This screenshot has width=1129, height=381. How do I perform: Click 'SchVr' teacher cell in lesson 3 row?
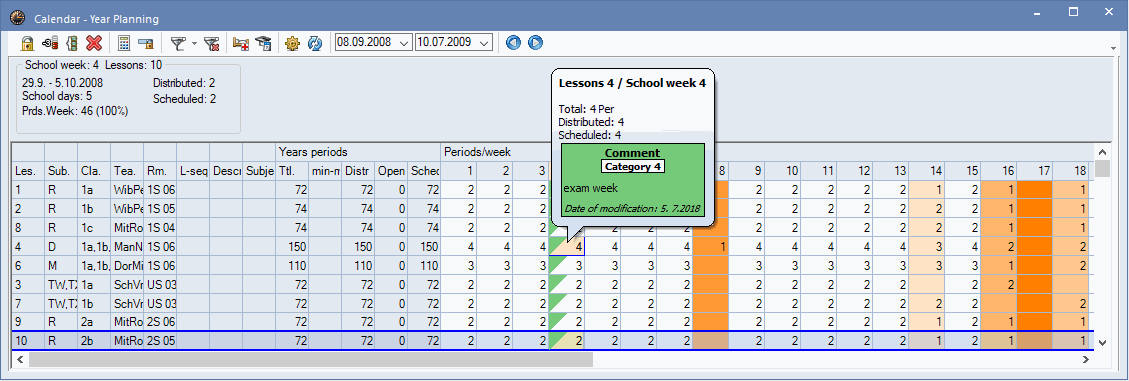[x=127, y=284]
